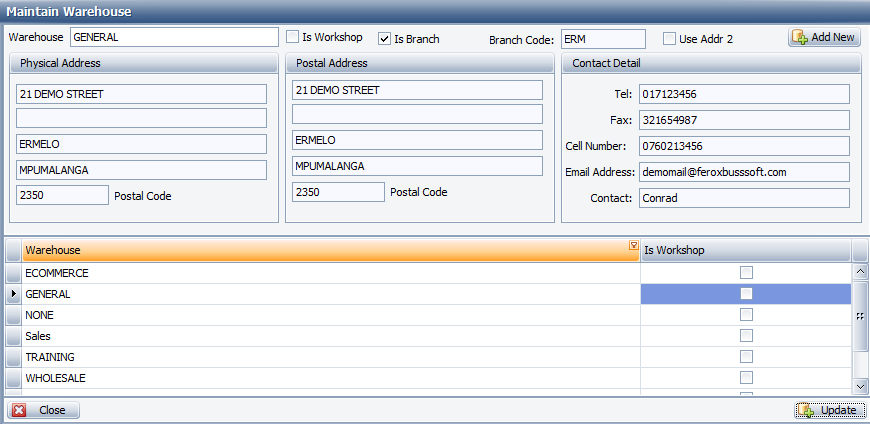The height and width of the screenshot is (424, 870).
Task: Tick Is Workshop for Sales row
Action: (x=746, y=336)
